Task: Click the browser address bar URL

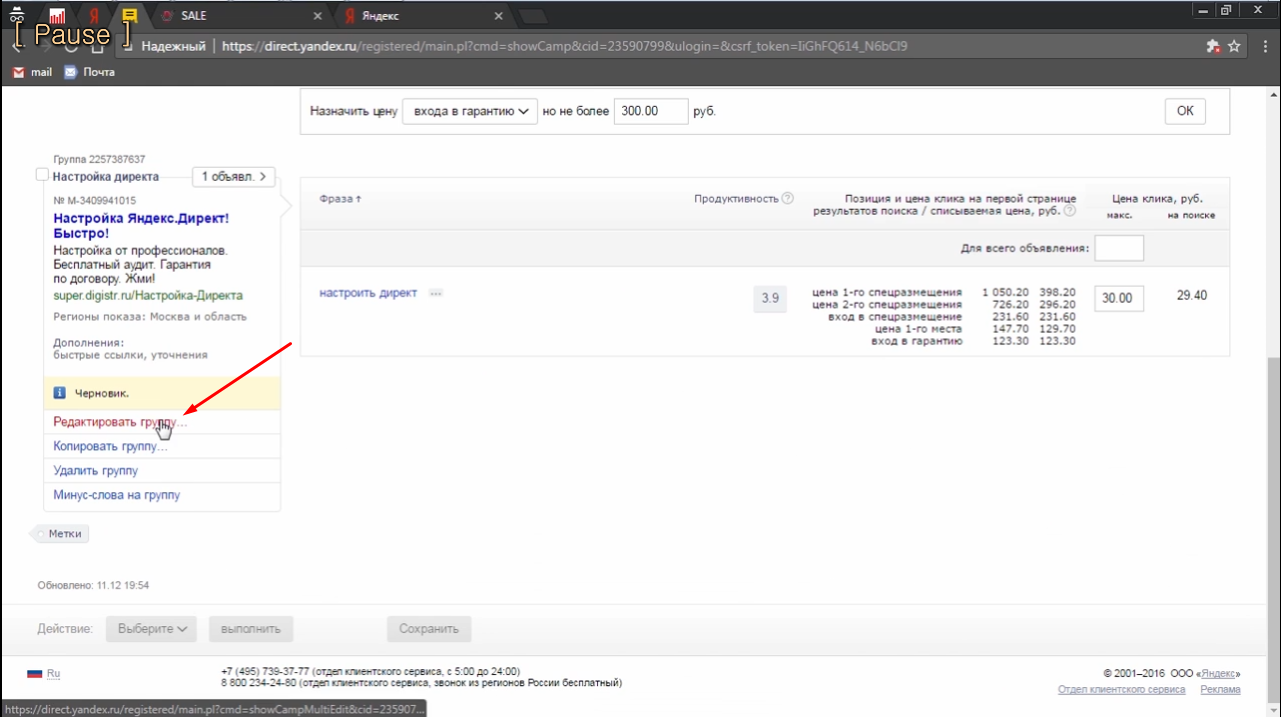Action: [x=564, y=46]
